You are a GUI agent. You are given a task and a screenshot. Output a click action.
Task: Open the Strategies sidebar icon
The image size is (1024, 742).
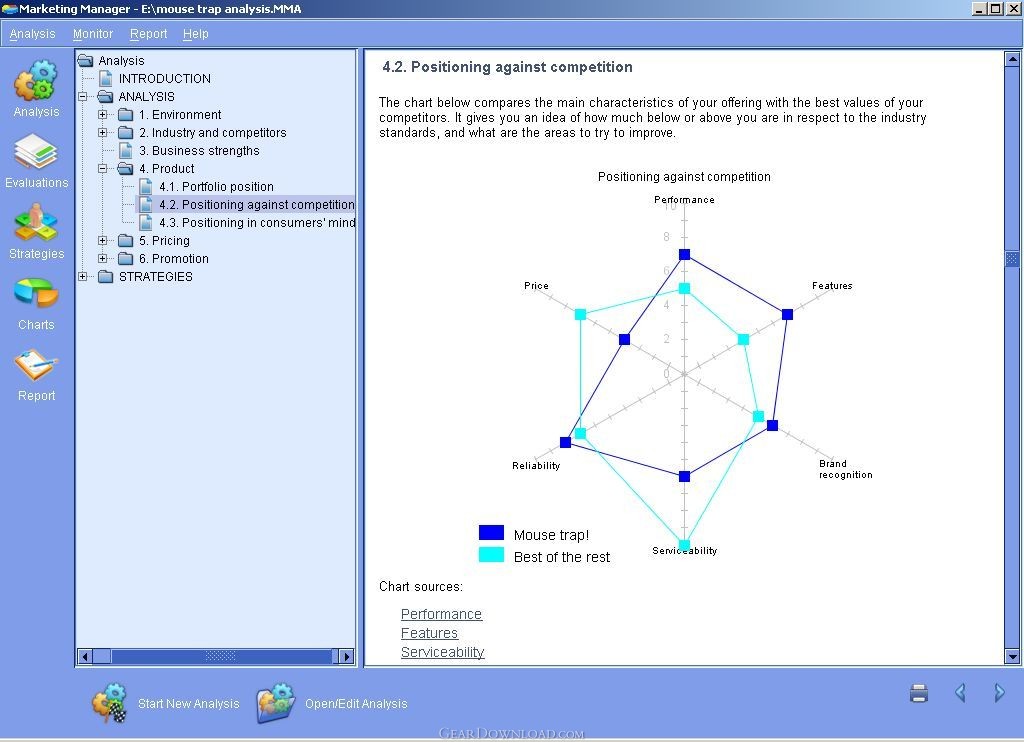[x=36, y=223]
